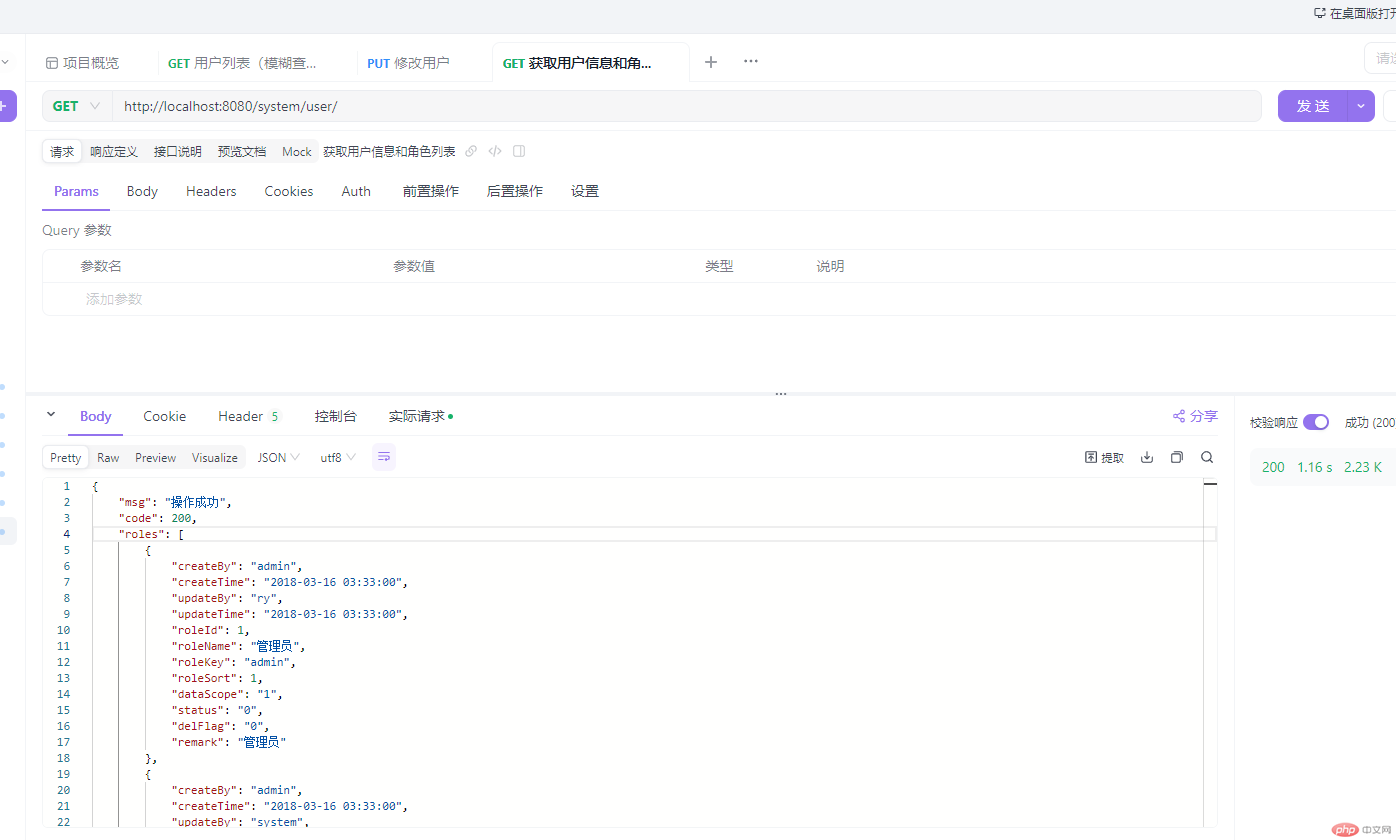Click the 200 status code indicator
The width and height of the screenshot is (1396, 840).
[x=1273, y=467]
